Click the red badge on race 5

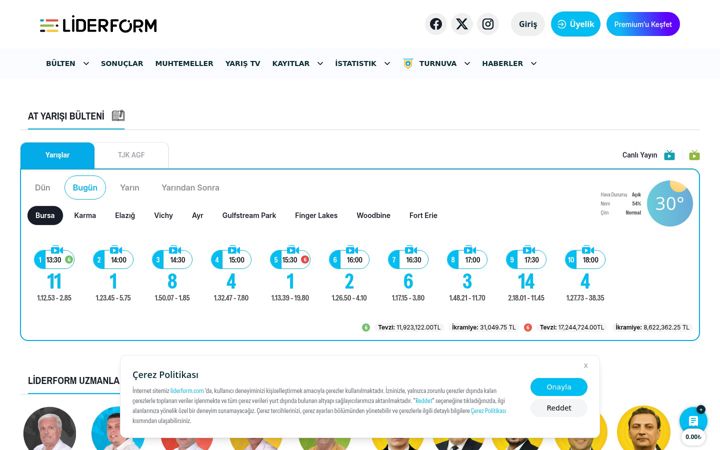[x=305, y=259]
